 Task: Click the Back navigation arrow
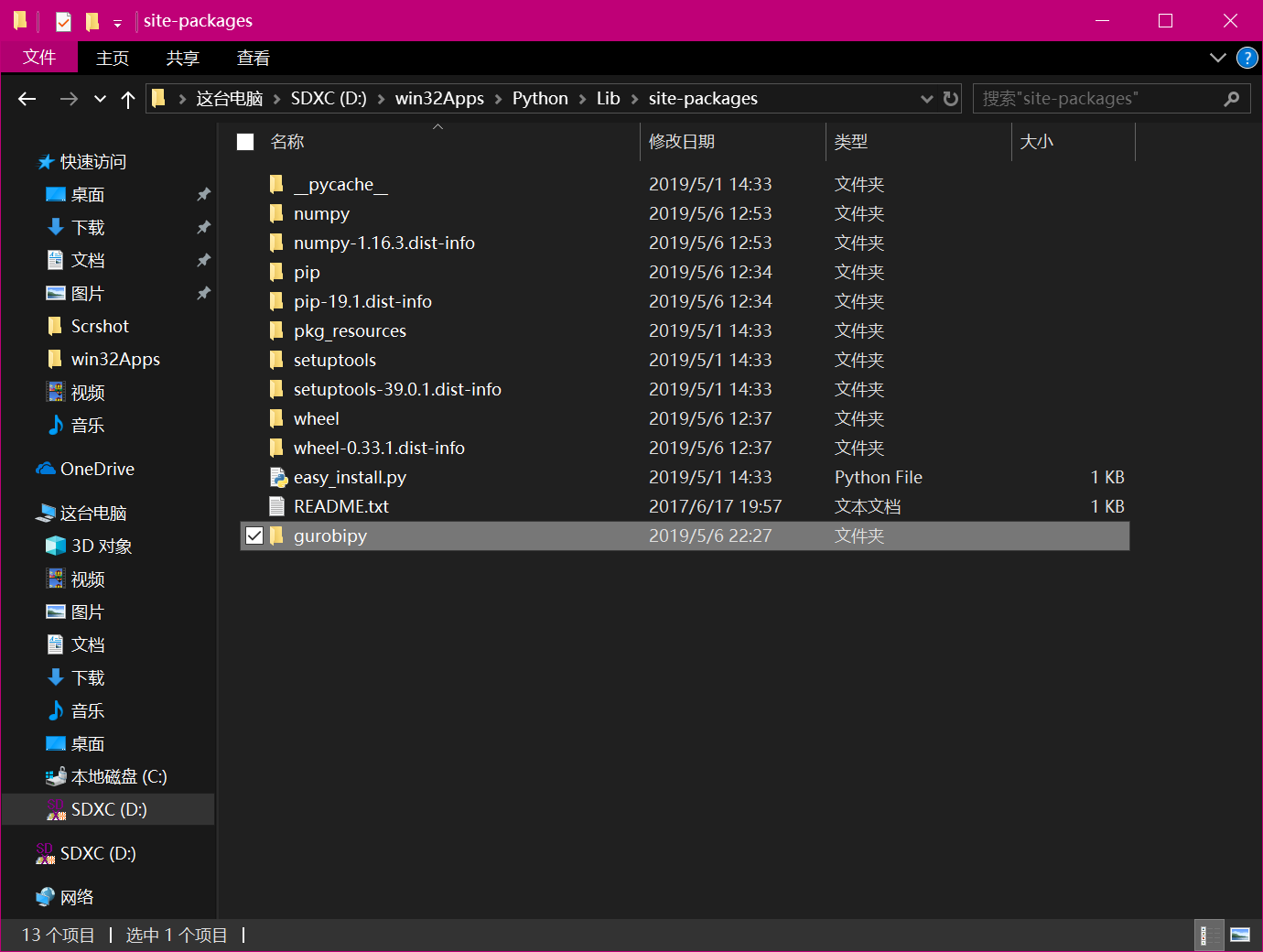27,99
